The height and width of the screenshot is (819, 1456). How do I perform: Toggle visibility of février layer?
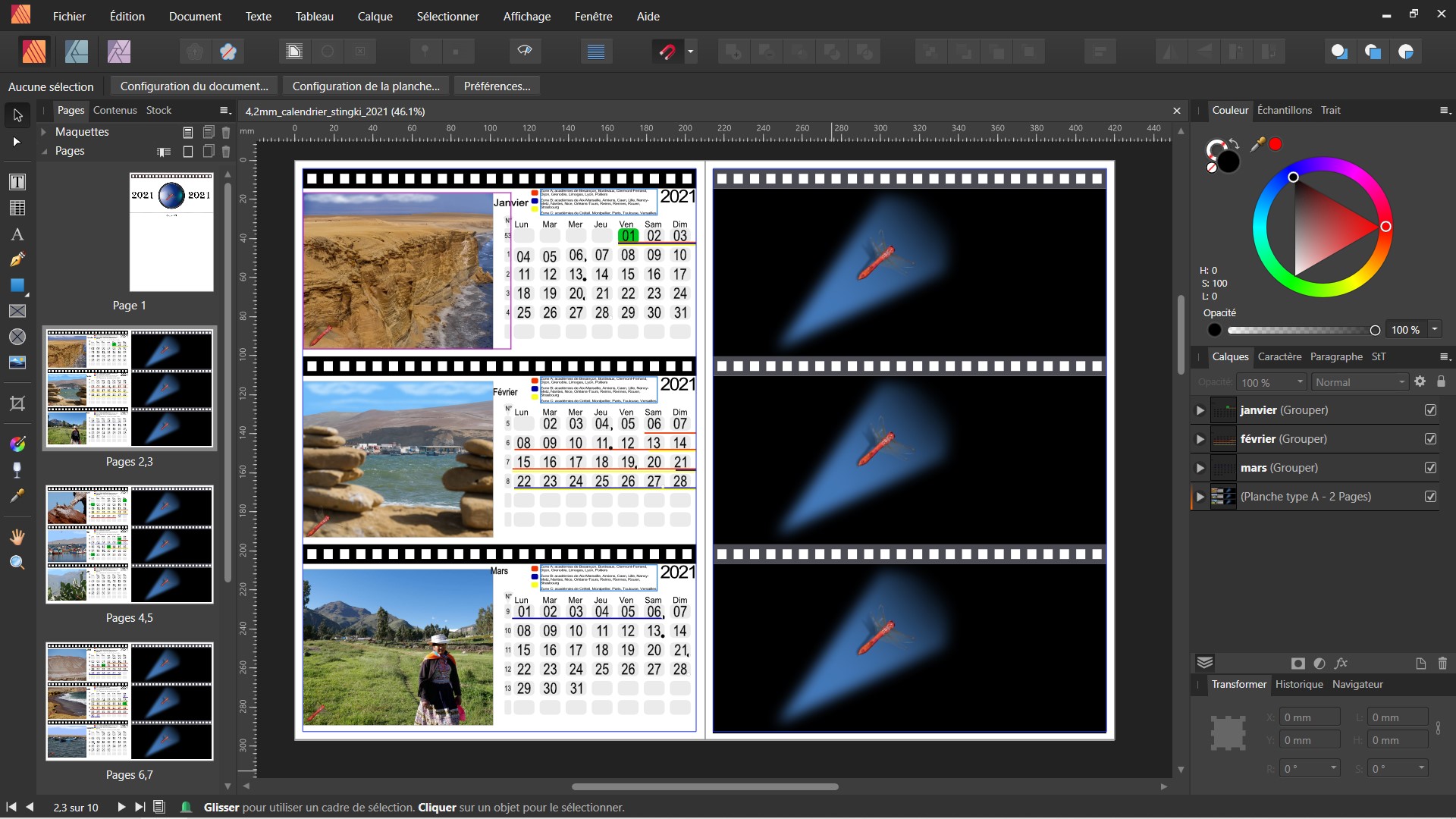point(1430,439)
